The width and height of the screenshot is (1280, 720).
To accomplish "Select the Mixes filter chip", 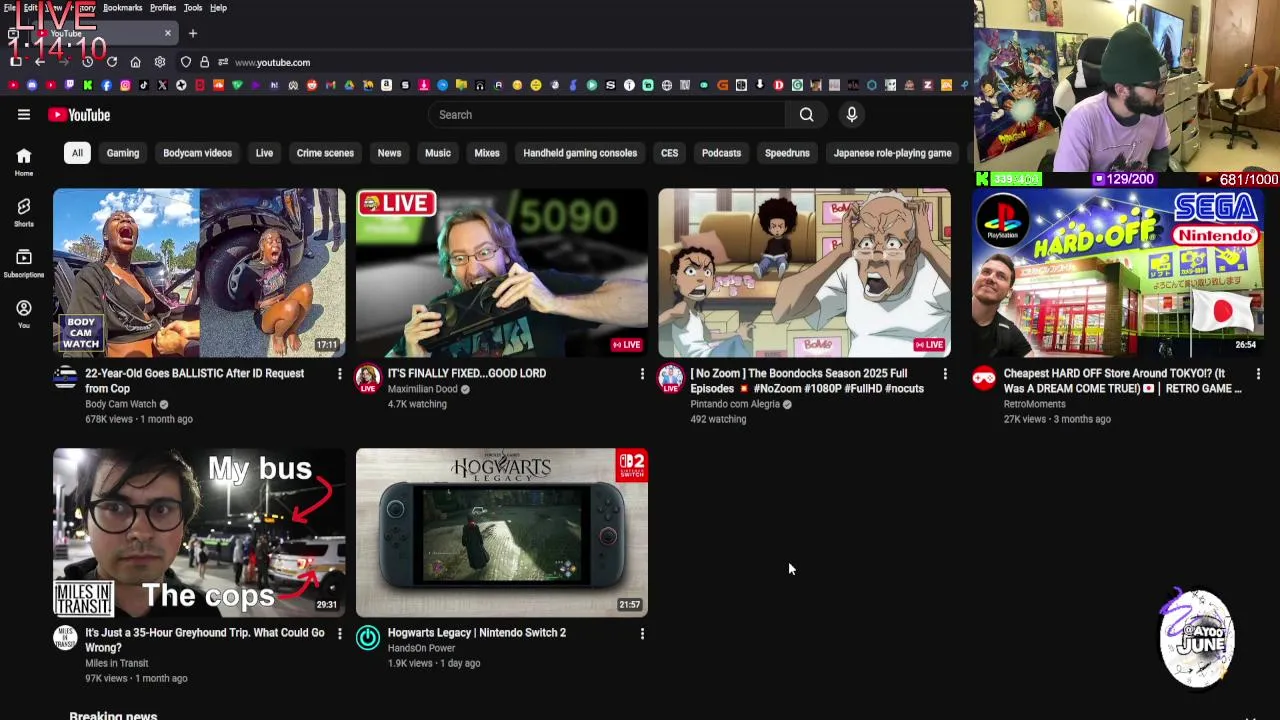I will [487, 153].
